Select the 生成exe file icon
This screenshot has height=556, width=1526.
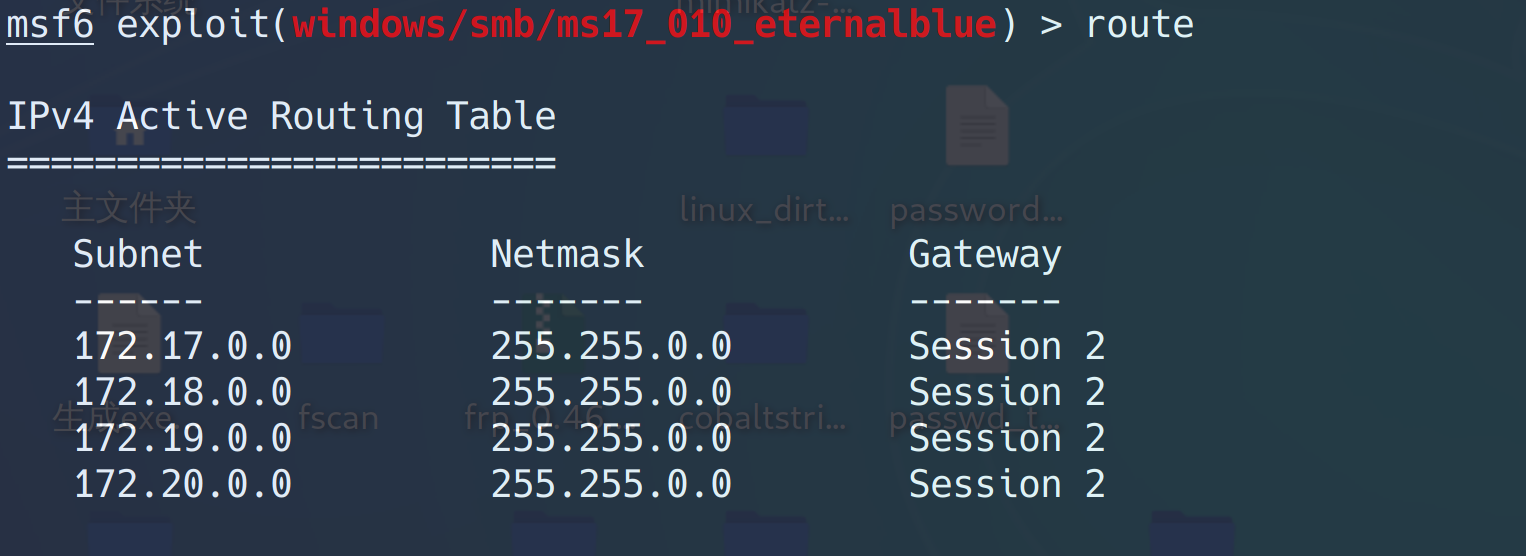click(128, 335)
